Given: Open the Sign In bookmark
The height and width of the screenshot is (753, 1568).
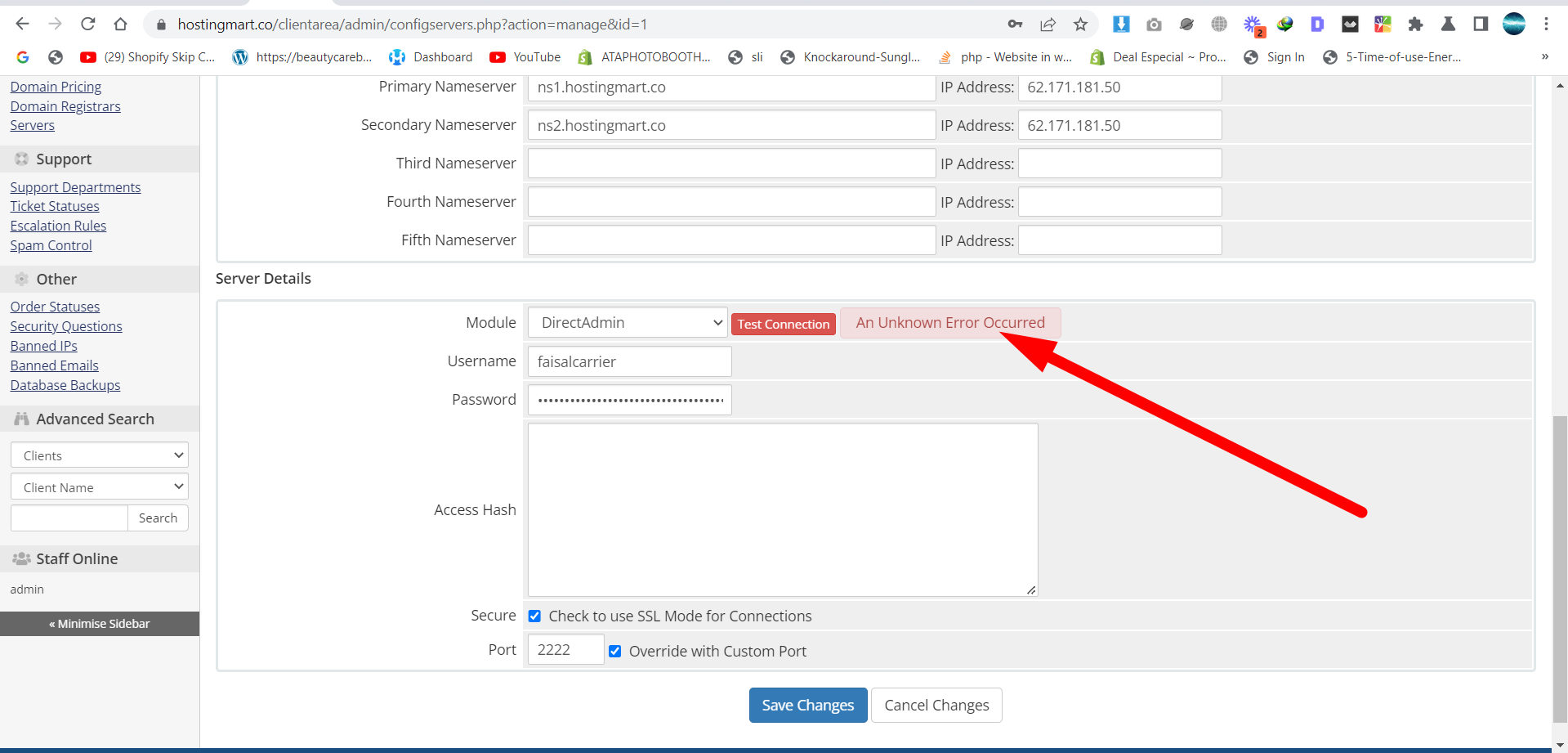Looking at the screenshot, I should [x=1274, y=57].
